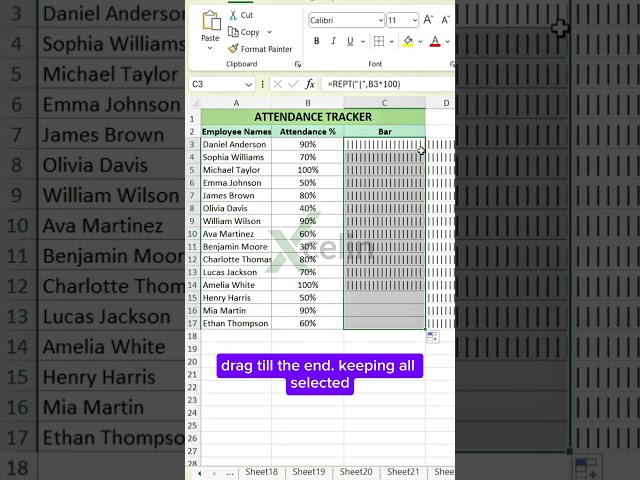Click Olivia Davis 40% attendance cell
640x480 pixels.
(308, 208)
